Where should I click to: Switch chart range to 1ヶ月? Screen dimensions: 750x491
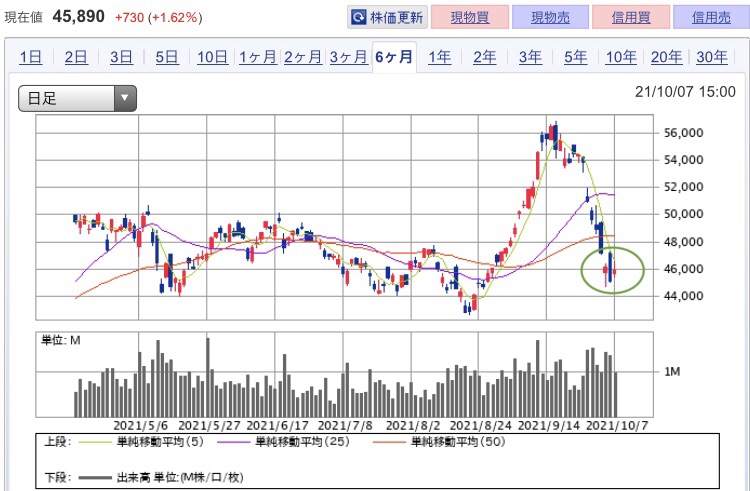tap(257, 57)
